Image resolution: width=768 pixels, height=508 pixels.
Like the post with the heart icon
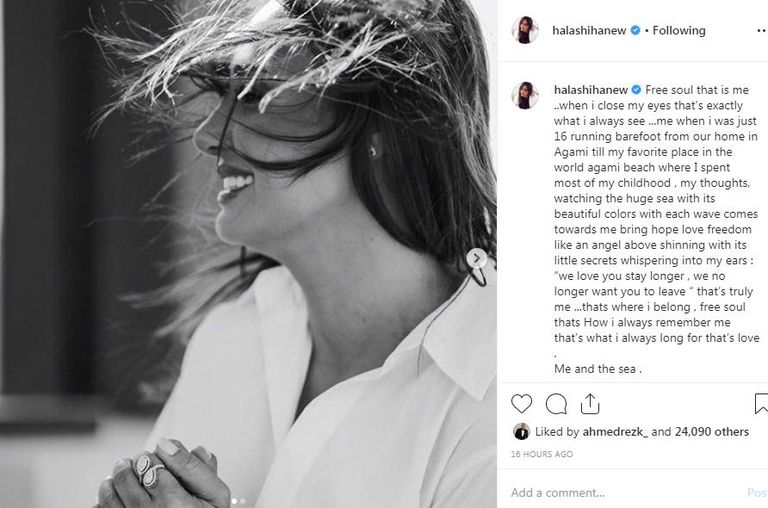tap(521, 404)
